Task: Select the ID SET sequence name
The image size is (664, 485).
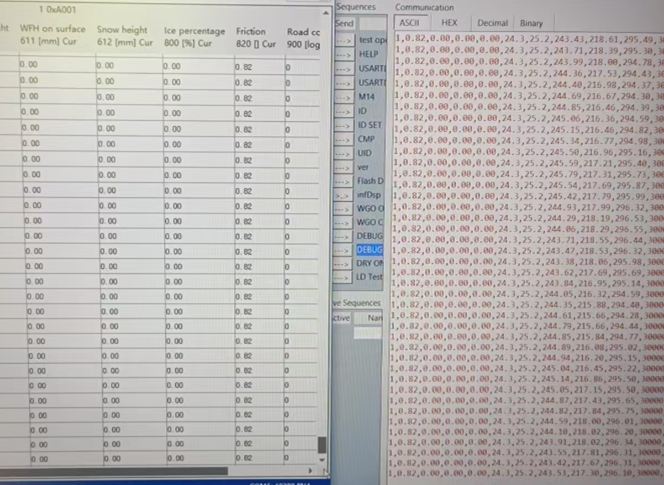Action: tap(370, 125)
